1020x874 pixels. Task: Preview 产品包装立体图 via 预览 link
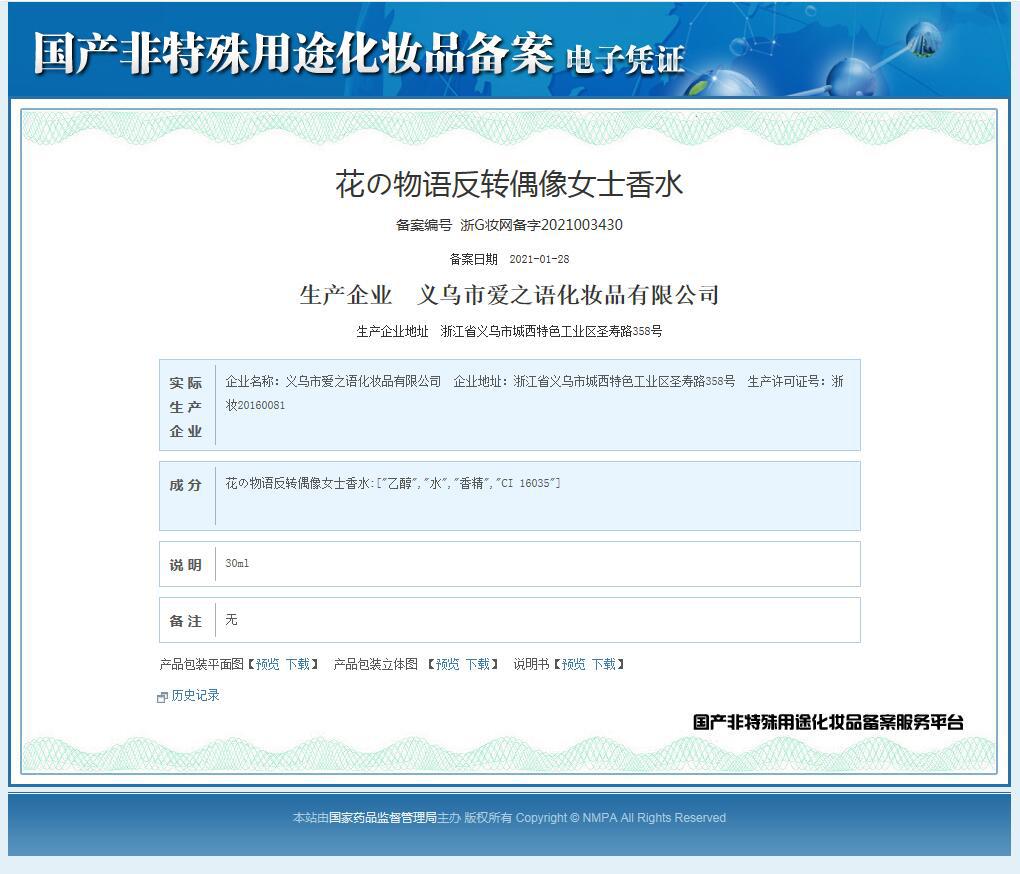(x=447, y=664)
